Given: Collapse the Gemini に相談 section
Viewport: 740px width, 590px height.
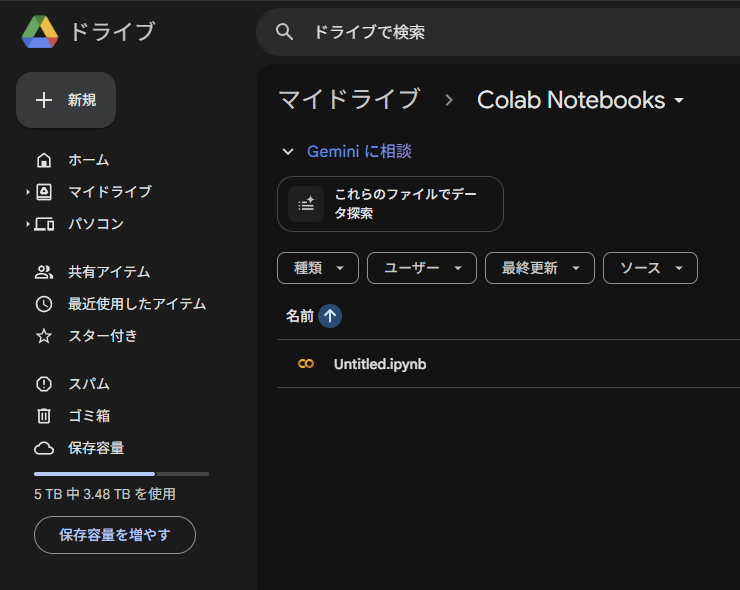Looking at the screenshot, I should tap(288, 152).
